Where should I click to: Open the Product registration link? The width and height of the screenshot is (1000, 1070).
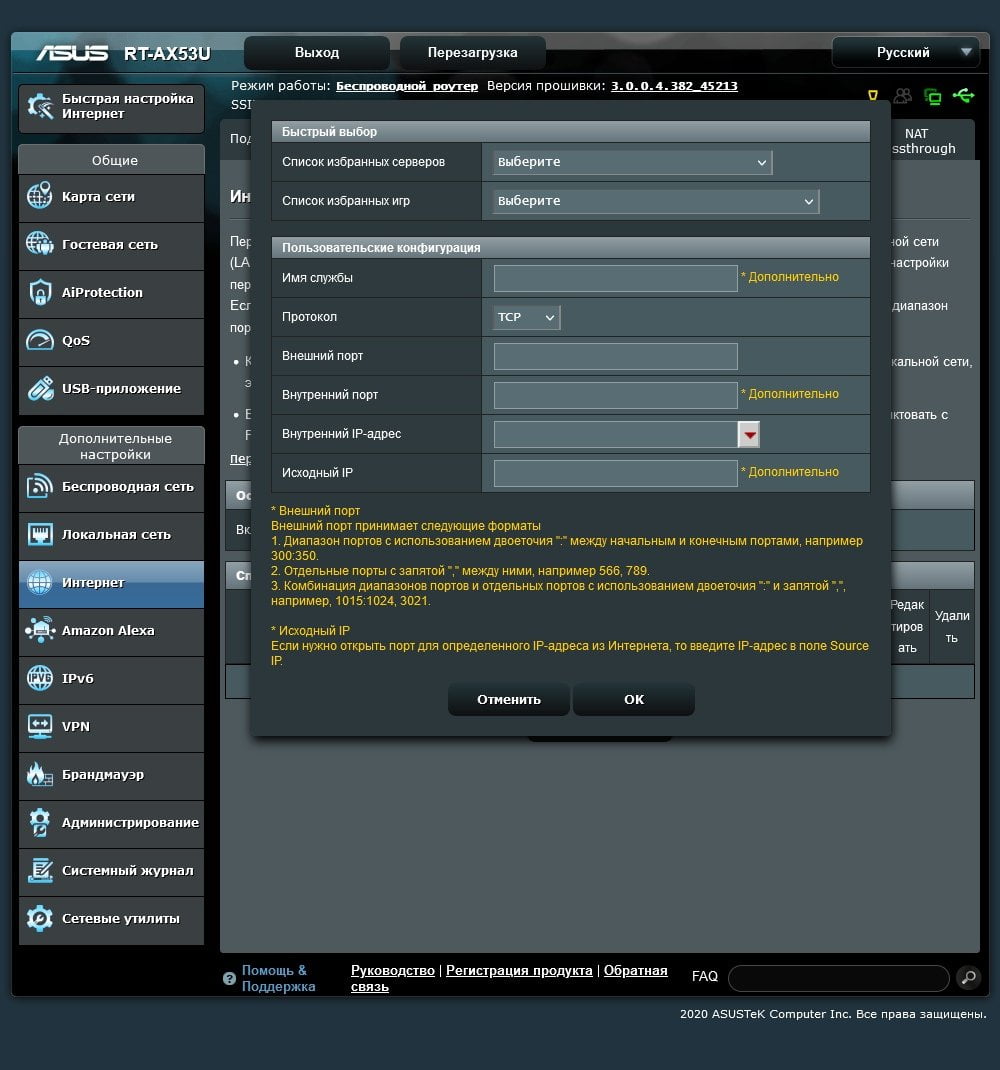(519, 970)
